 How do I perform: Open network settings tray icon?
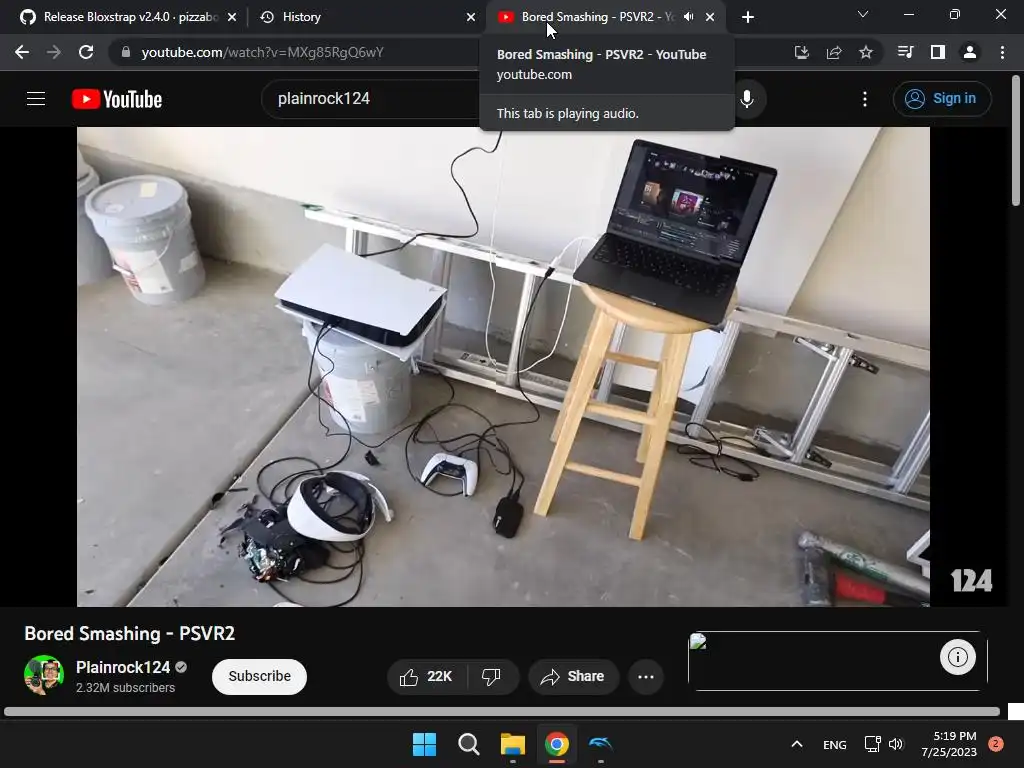(872, 744)
